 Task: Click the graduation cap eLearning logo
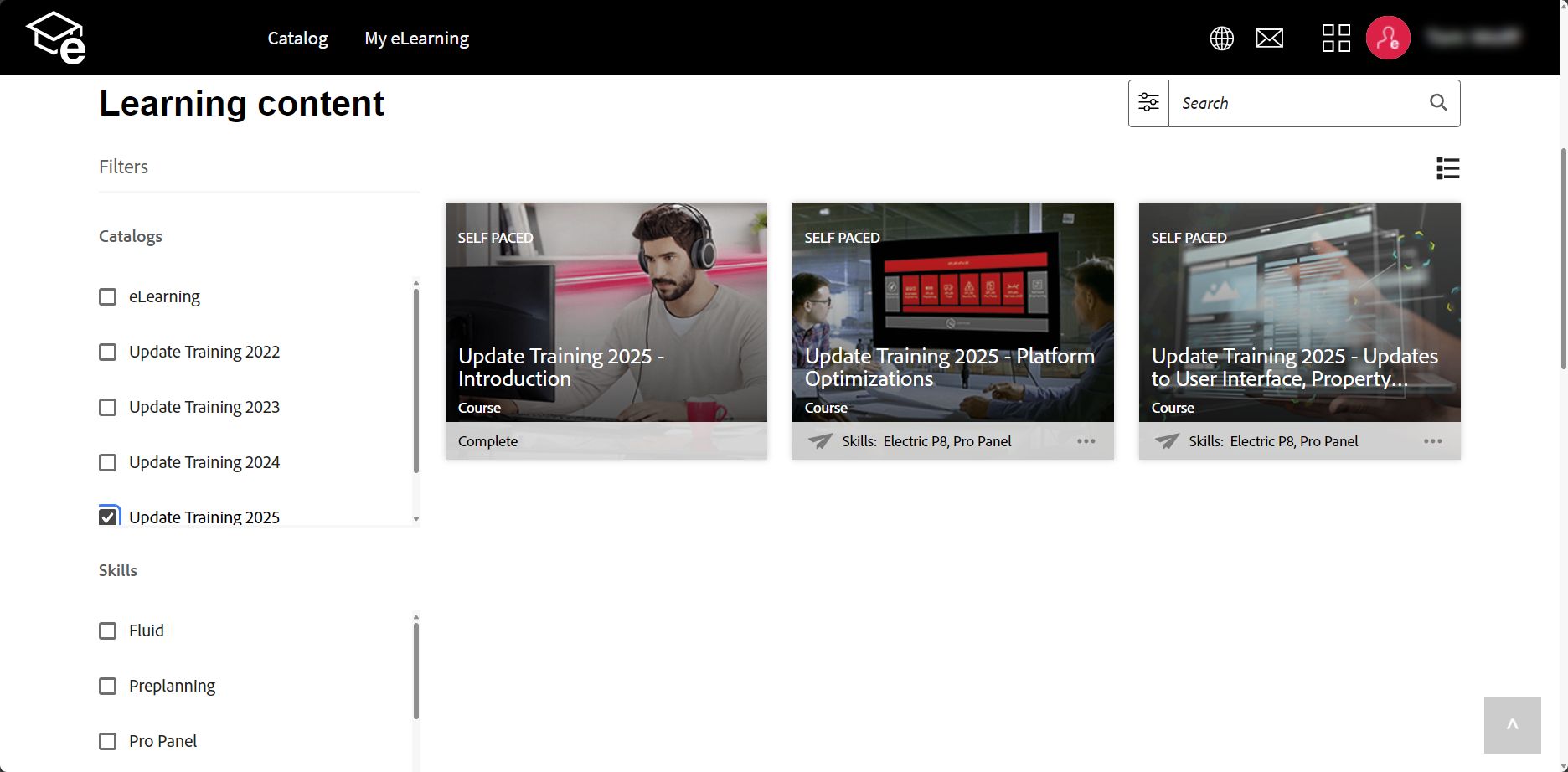tap(56, 38)
